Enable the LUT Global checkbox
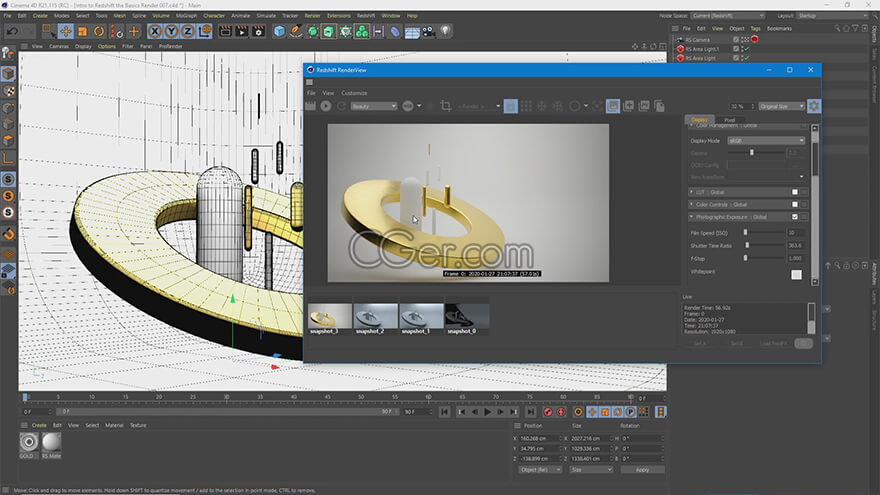Image resolution: width=880 pixels, height=495 pixels. (795, 192)
